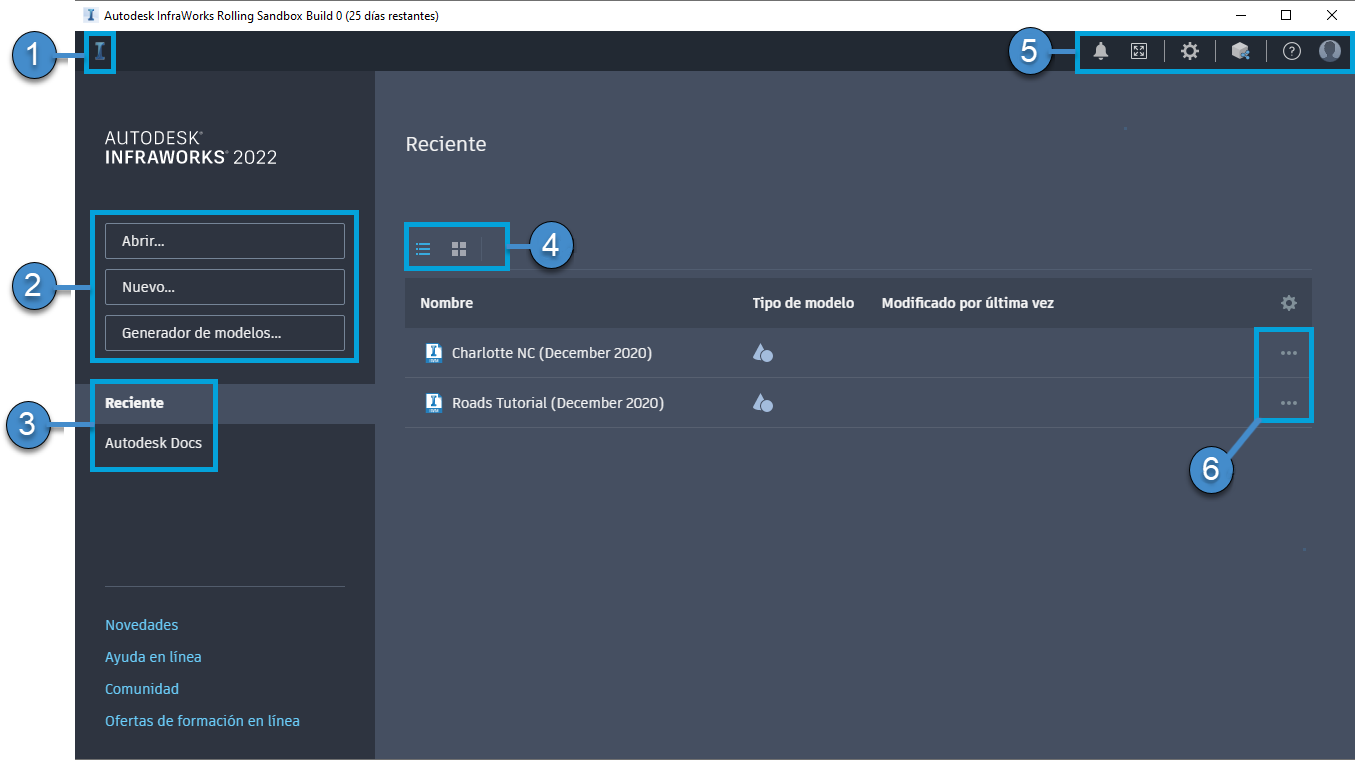1355x760 pixels.
Task: Open Ofertas de formación en línea
Action: point(202,721)
